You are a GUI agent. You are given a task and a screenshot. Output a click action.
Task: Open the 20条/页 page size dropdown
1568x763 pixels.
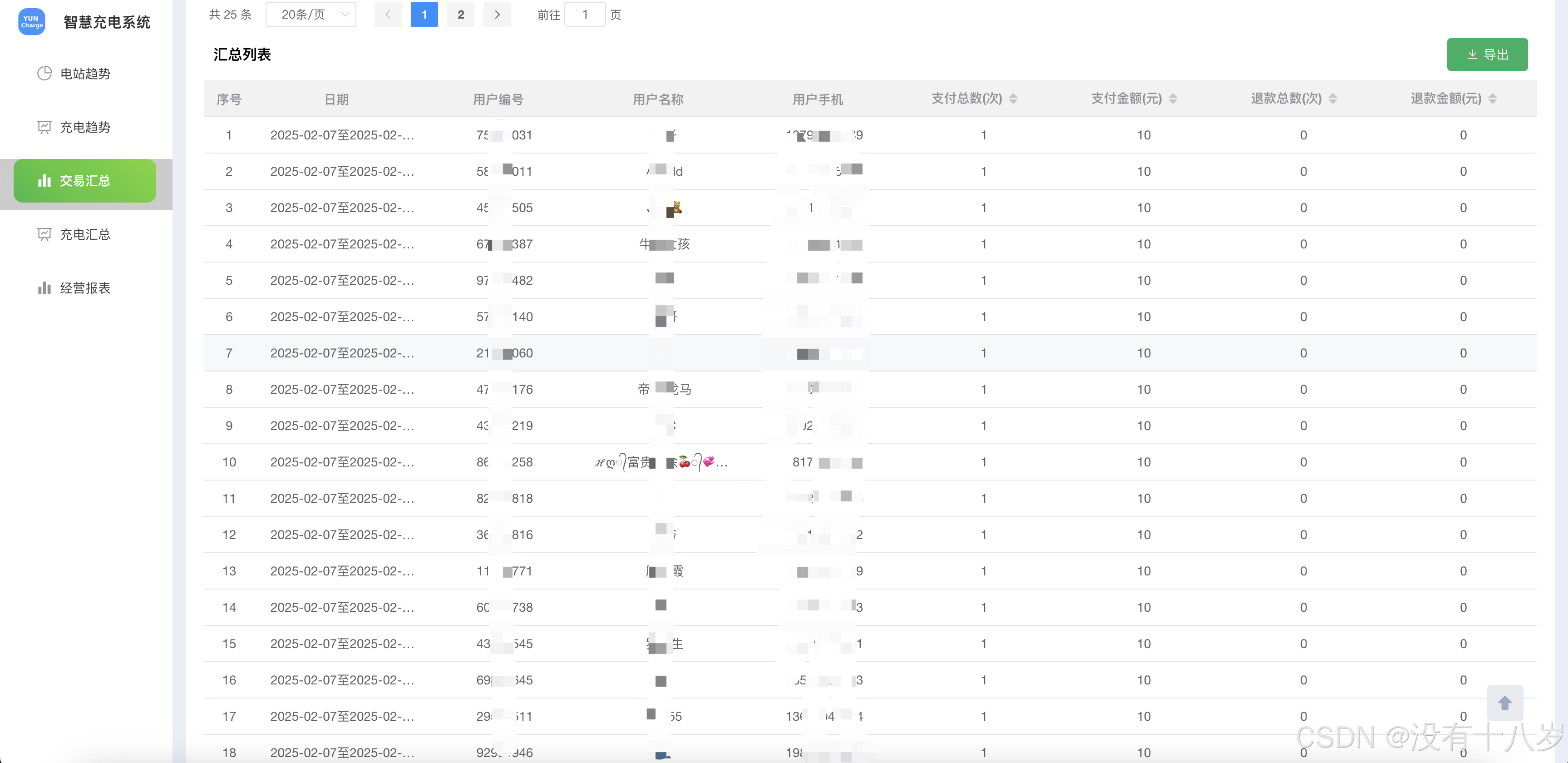(x=311, y=15)
